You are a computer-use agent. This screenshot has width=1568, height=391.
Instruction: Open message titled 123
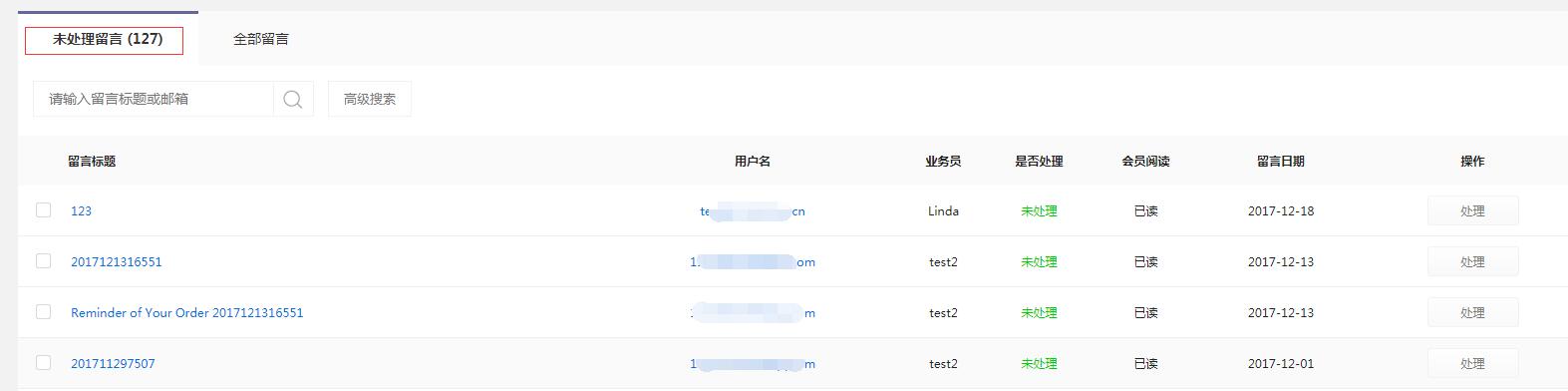coord(81,210)
